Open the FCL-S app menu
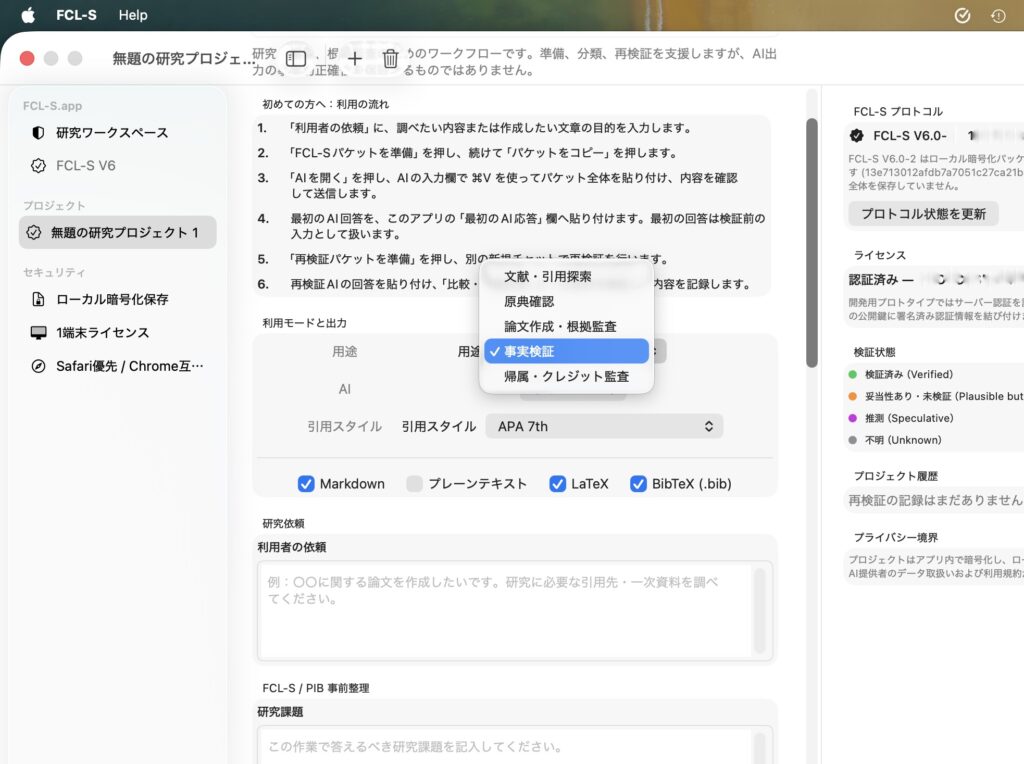The width and height of the screenshot is (1024, 764). [x=76, y=15]
